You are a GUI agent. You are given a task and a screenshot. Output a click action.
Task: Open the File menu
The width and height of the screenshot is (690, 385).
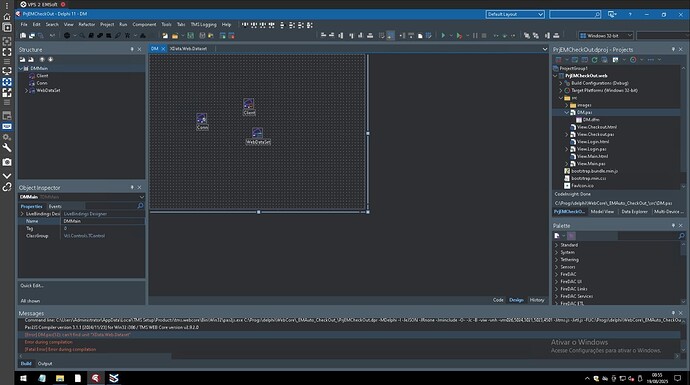click(x=24, y=25)
